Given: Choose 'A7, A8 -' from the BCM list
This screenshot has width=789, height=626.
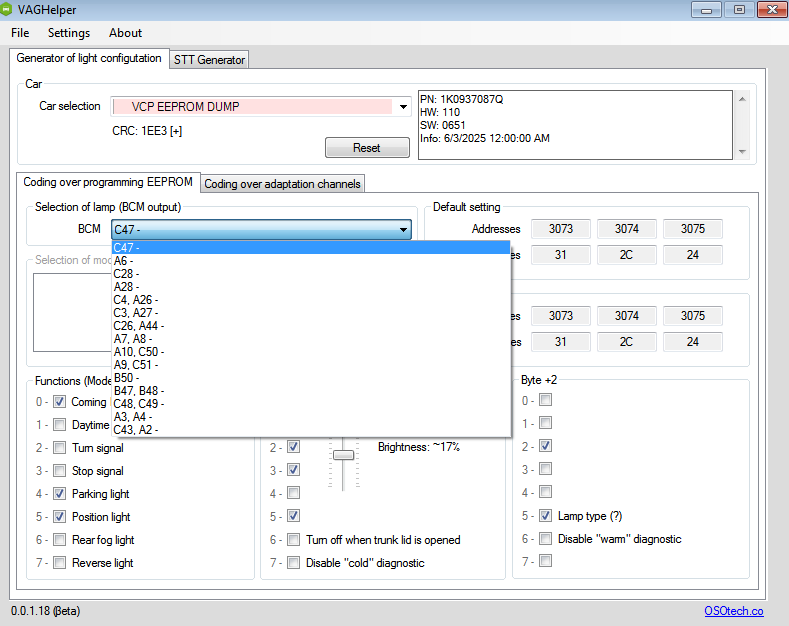Looking at the screenshot, I should coord(311,339).
